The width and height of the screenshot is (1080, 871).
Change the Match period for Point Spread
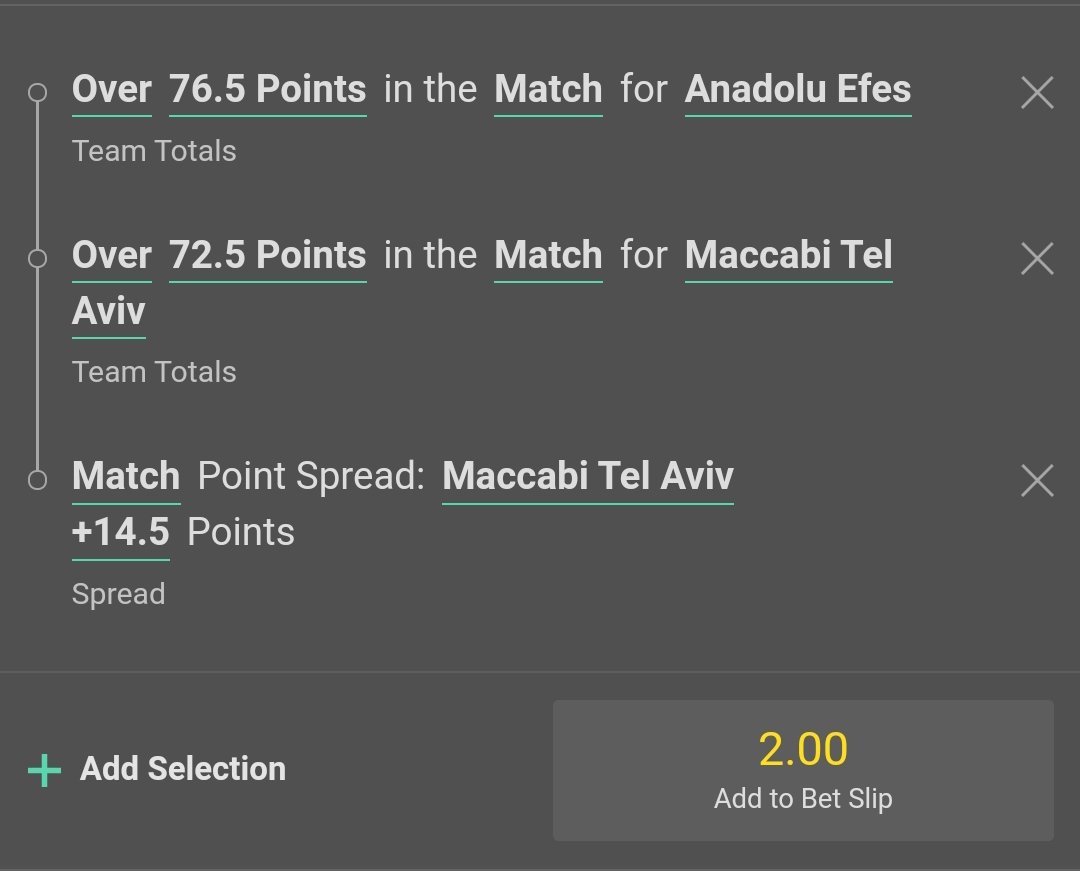pos(126,477)
